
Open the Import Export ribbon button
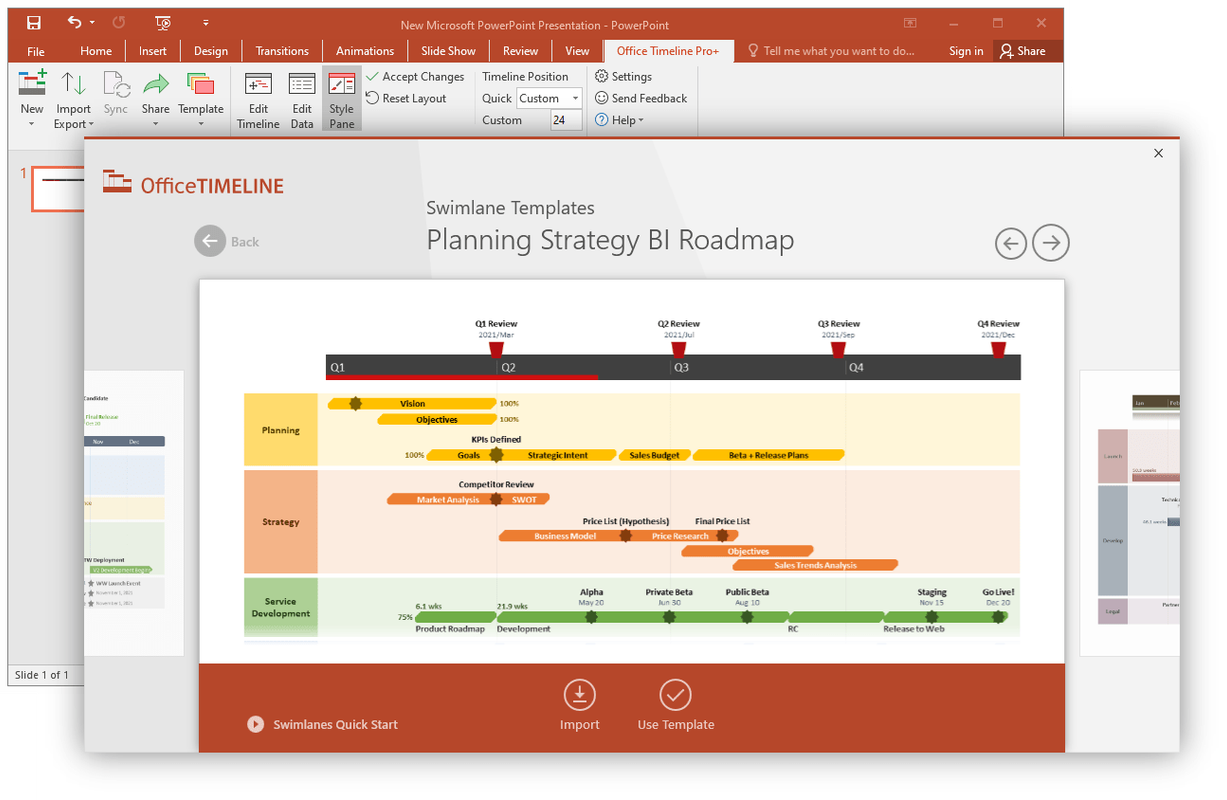point(73,100)
